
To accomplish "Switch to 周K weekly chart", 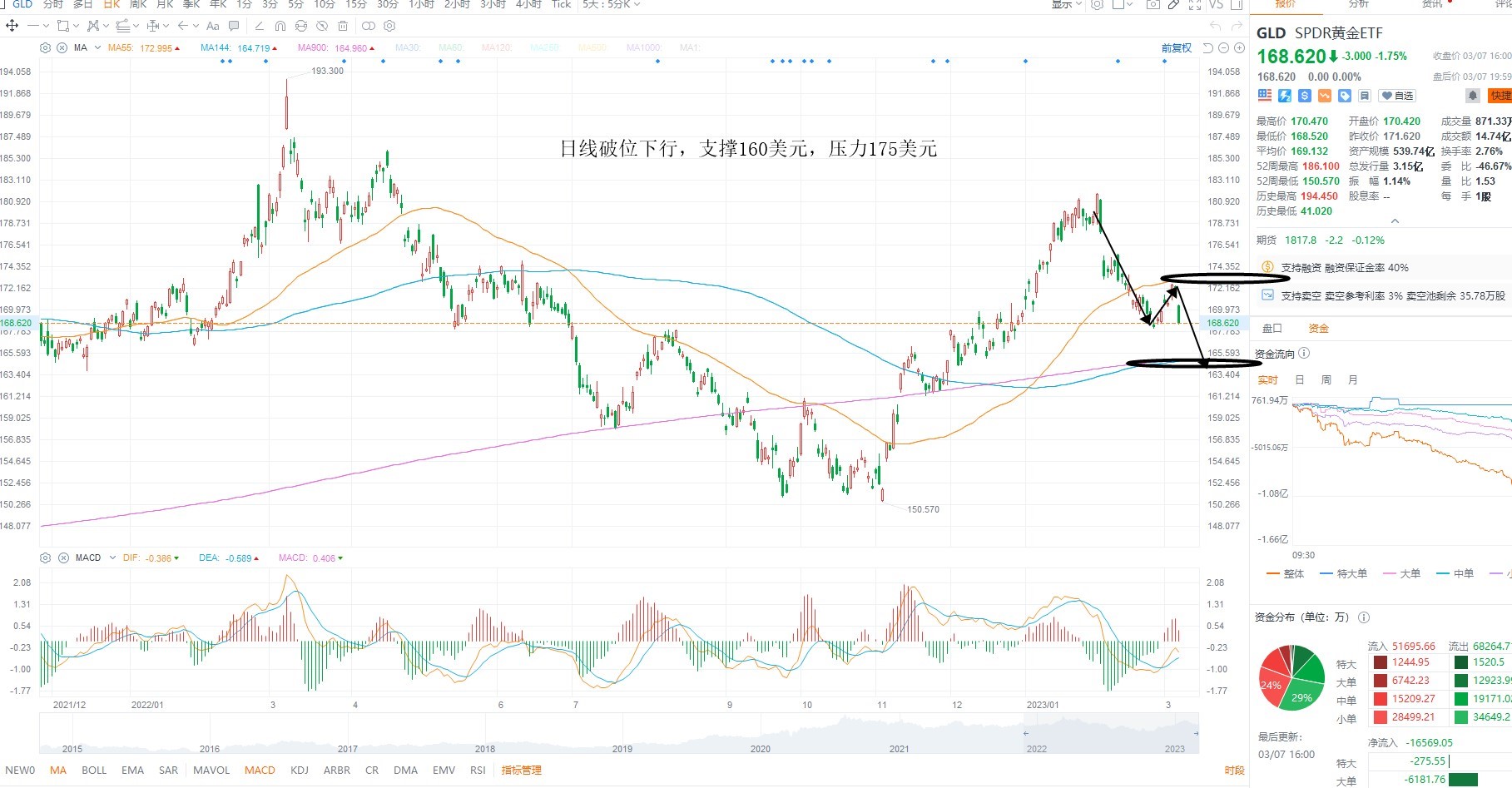I will [x=138, y=4].
